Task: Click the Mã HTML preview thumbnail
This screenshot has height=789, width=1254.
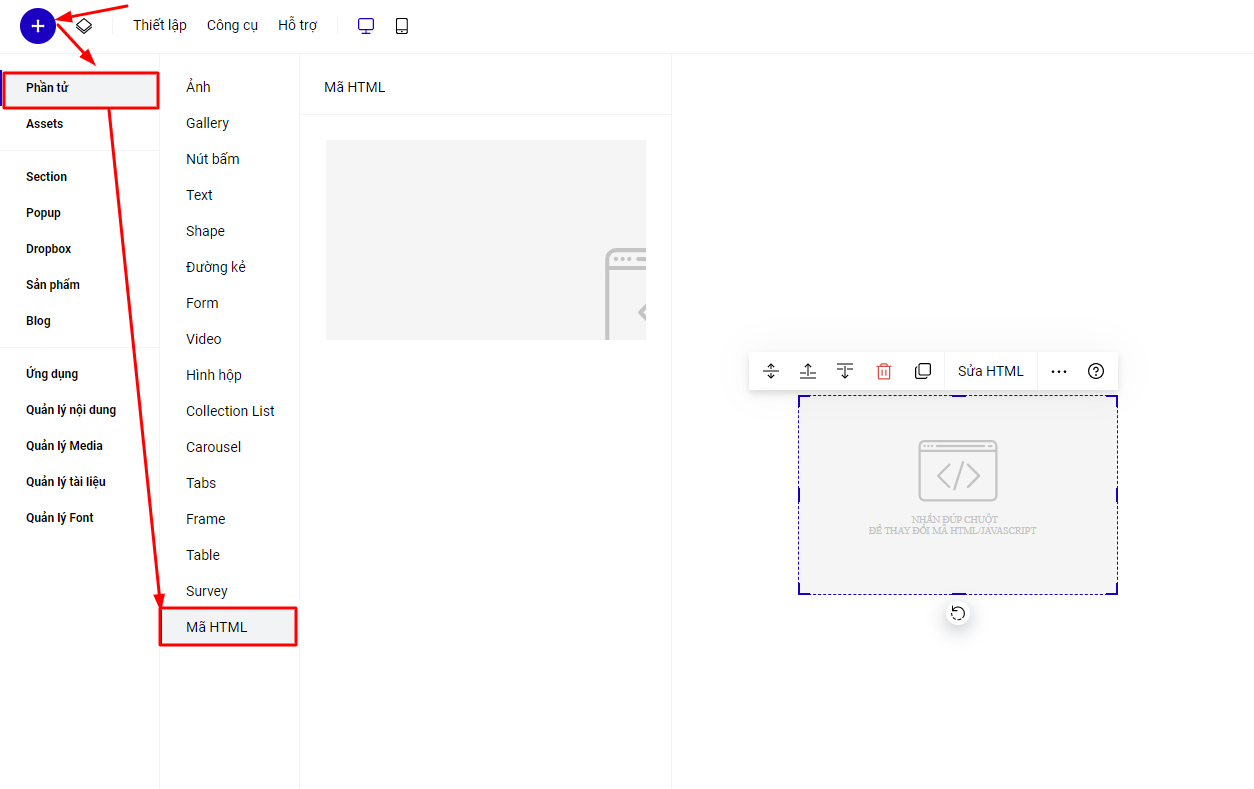Action: click(486, 240)
